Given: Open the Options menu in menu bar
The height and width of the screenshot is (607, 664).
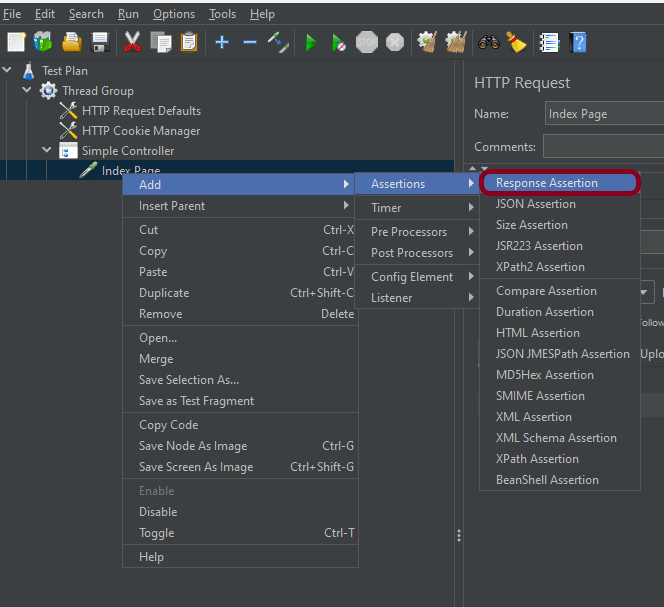Looking at the screenshot, I should [x=174, y=14].
